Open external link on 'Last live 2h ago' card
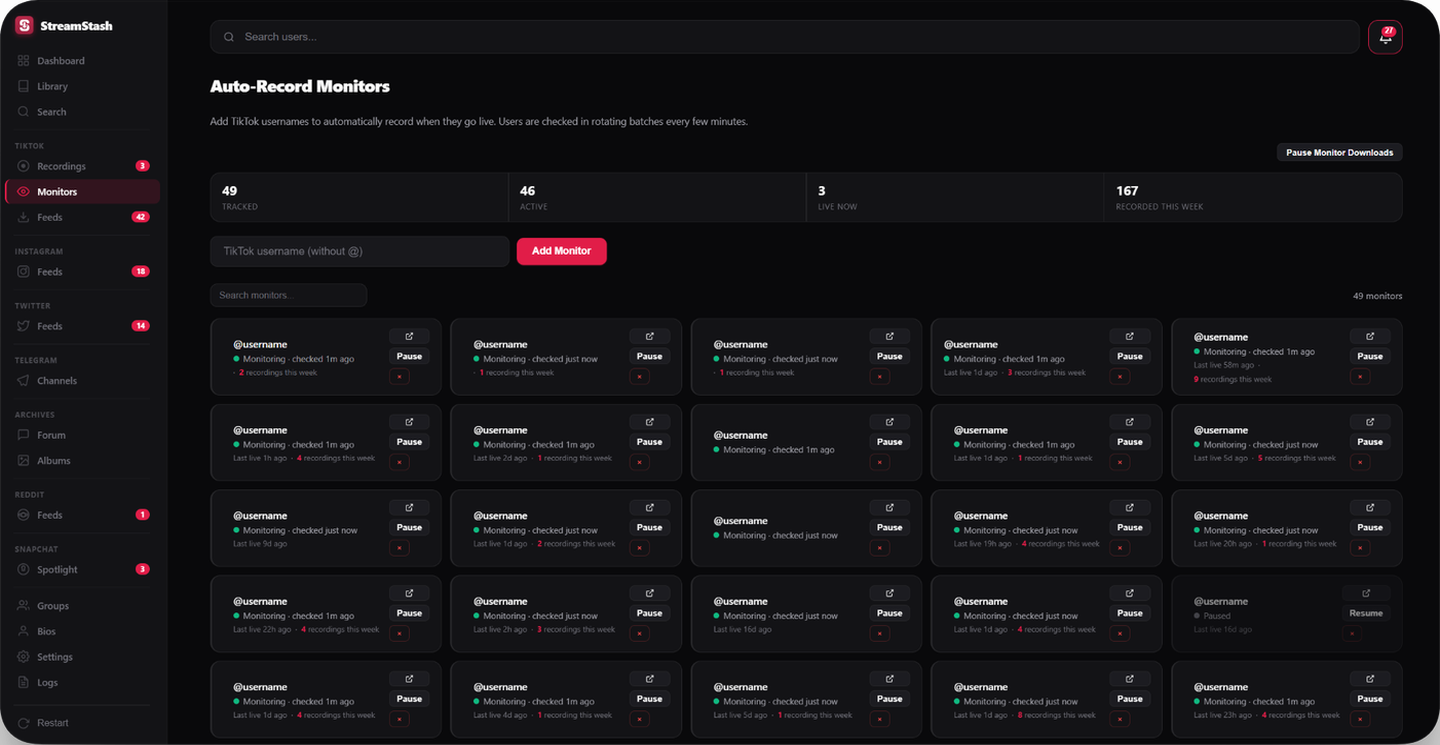The height and width of the screenshot is (745, 1440). [x=650, y=593]
